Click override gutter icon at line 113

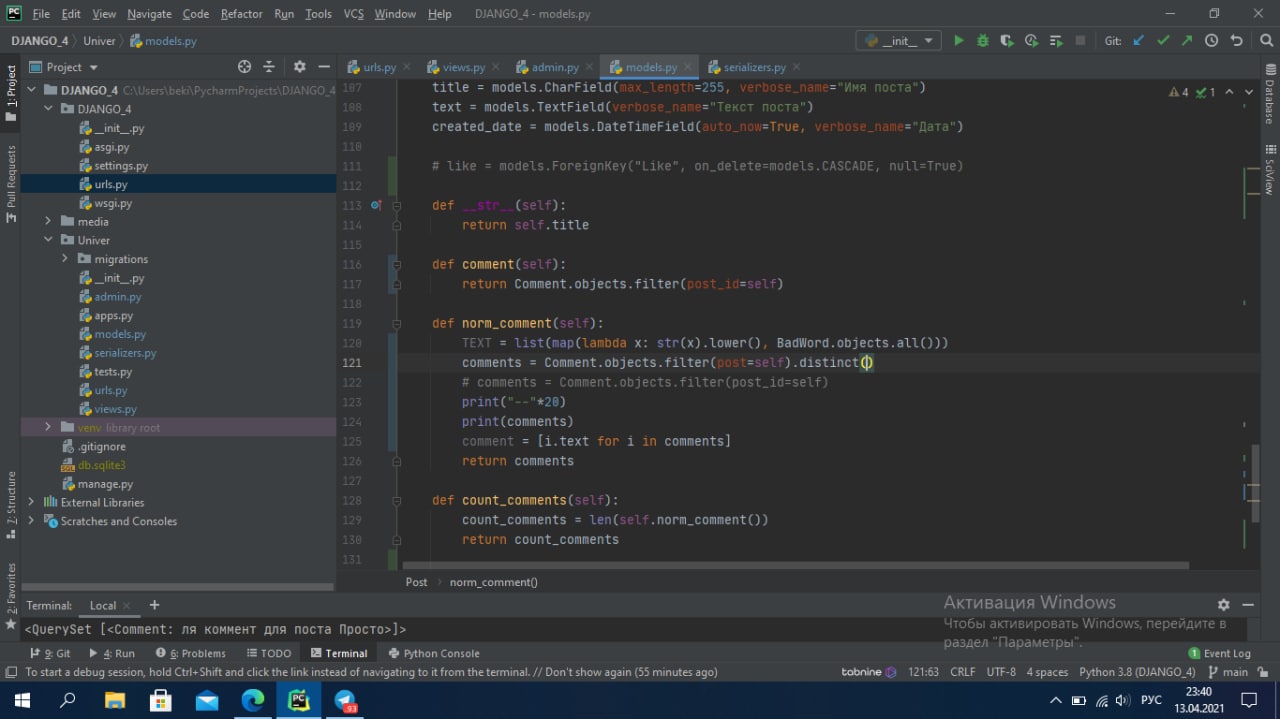click(x=376, y=205)
